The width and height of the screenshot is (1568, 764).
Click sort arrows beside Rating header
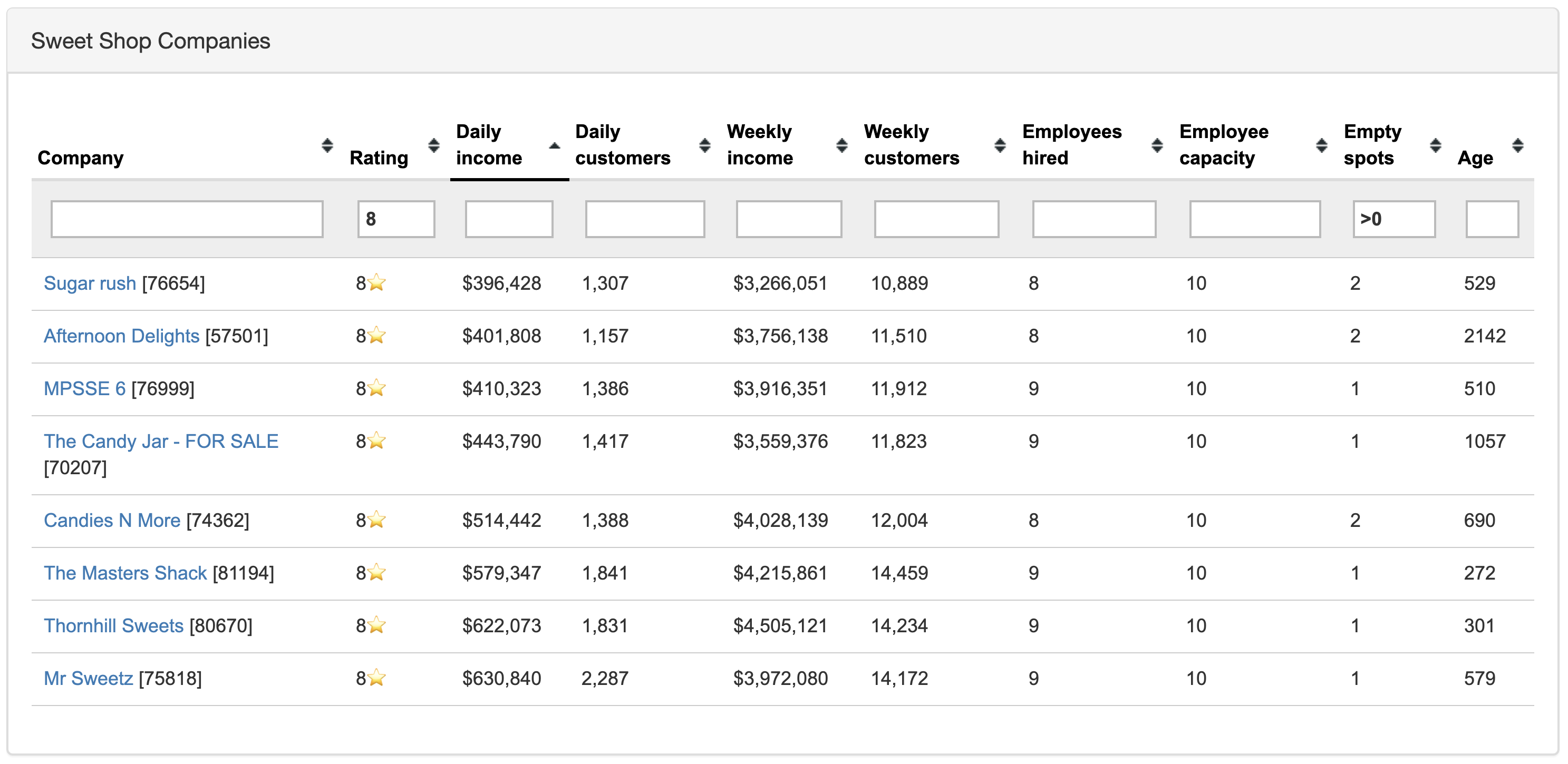[x=433, y=145]
